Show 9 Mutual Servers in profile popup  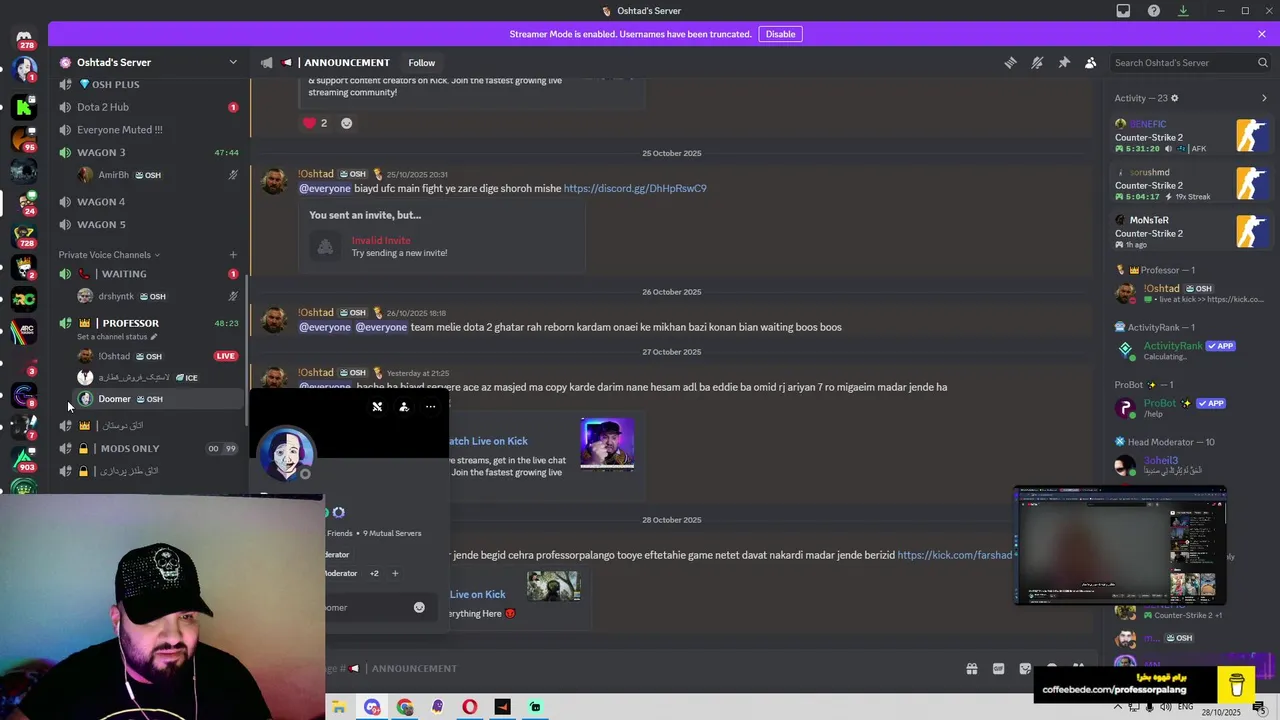point(392,534)
